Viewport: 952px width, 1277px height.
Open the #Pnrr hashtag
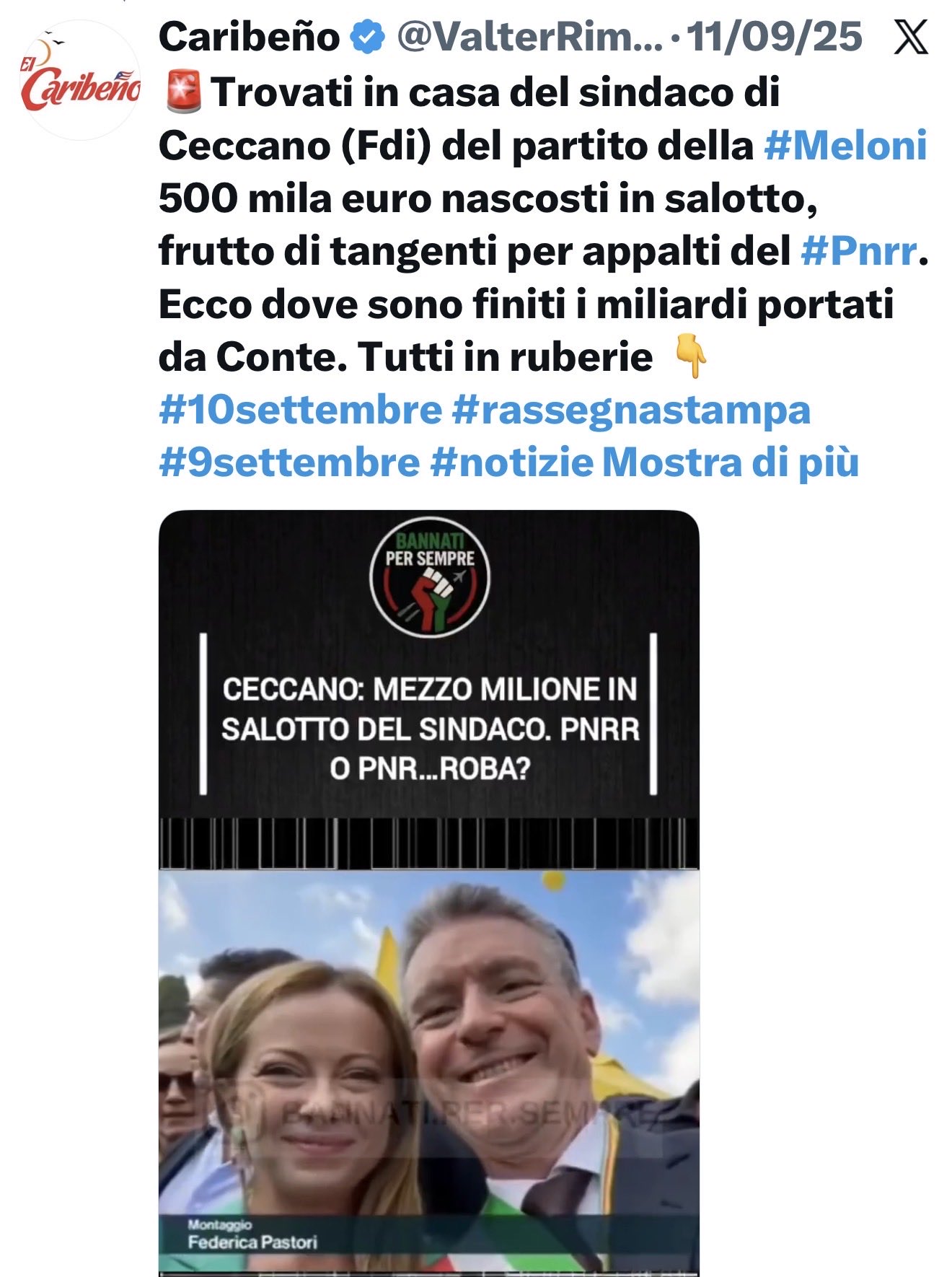click(859, 251)
